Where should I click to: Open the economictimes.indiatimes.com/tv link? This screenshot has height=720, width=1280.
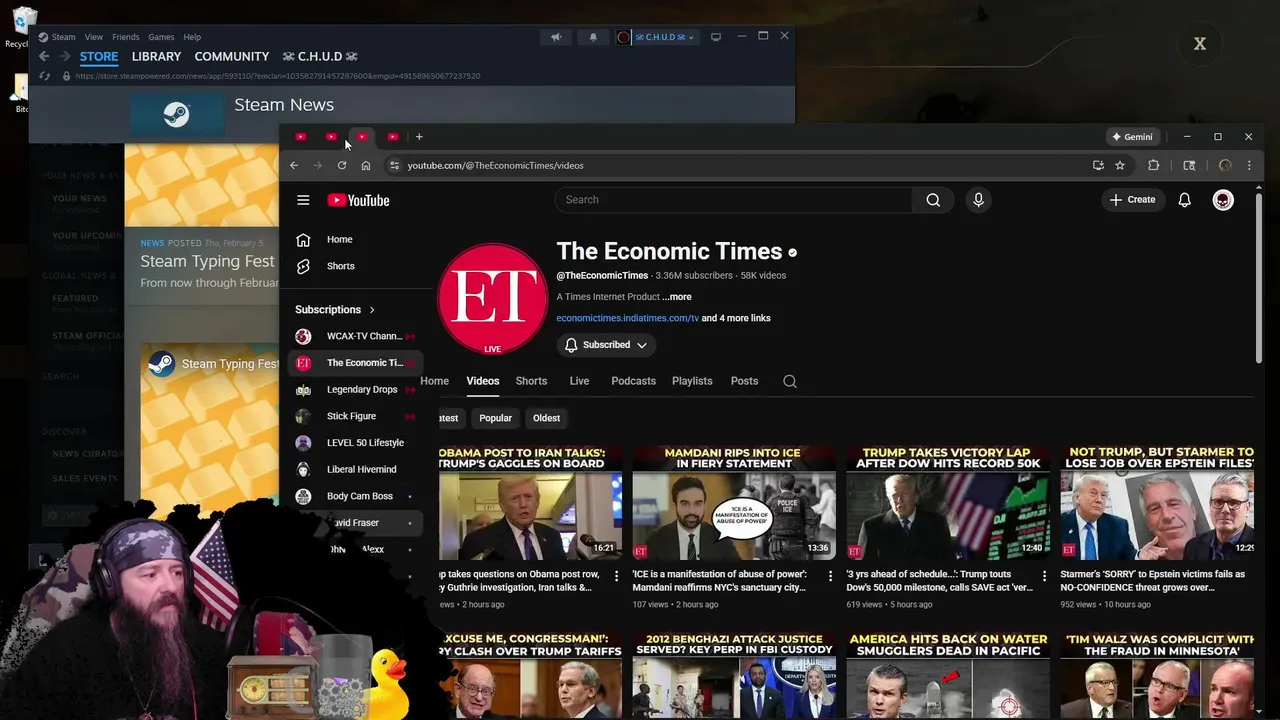pyautogui.click(x=627, y=318)
